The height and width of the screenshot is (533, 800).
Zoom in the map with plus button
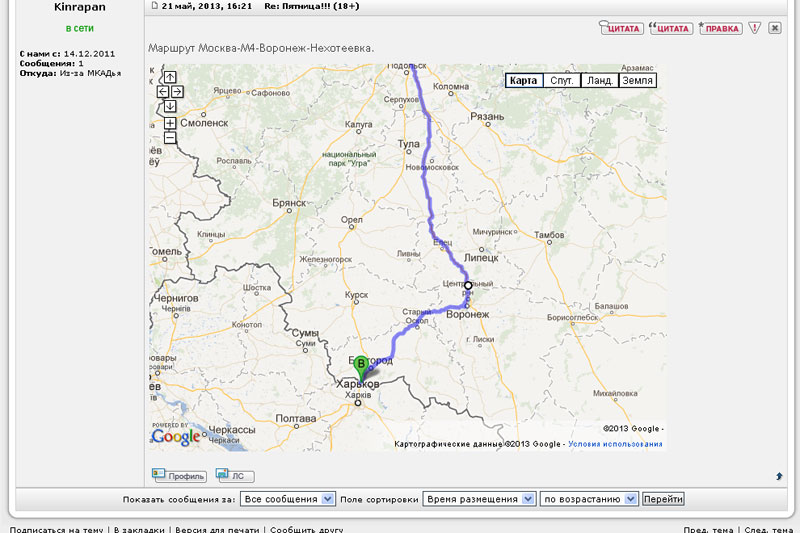click(170, 124)
